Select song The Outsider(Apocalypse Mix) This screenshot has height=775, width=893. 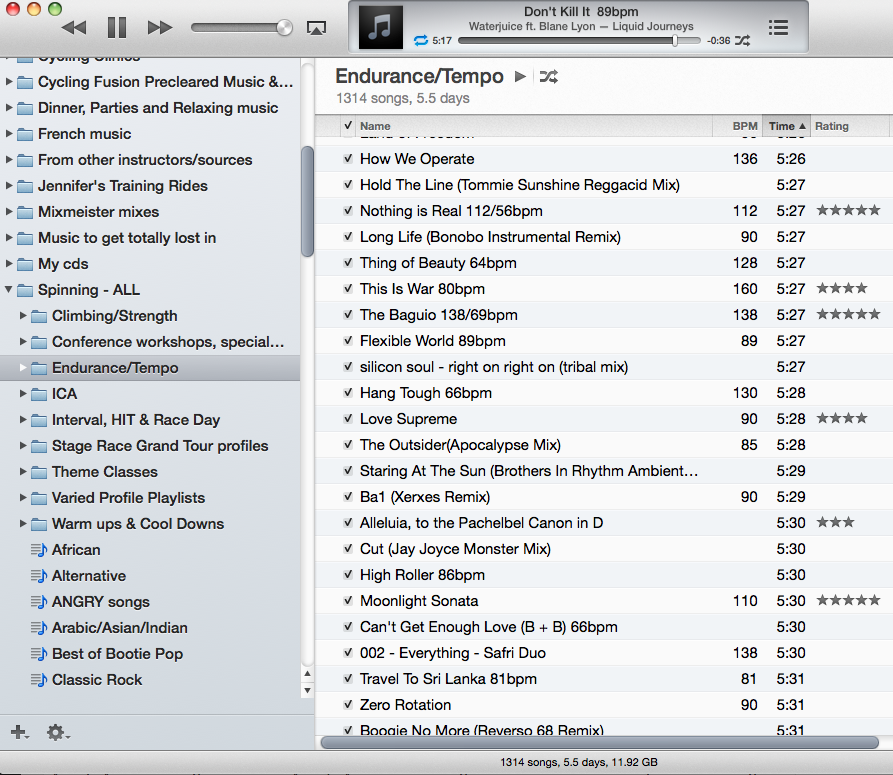460,445
